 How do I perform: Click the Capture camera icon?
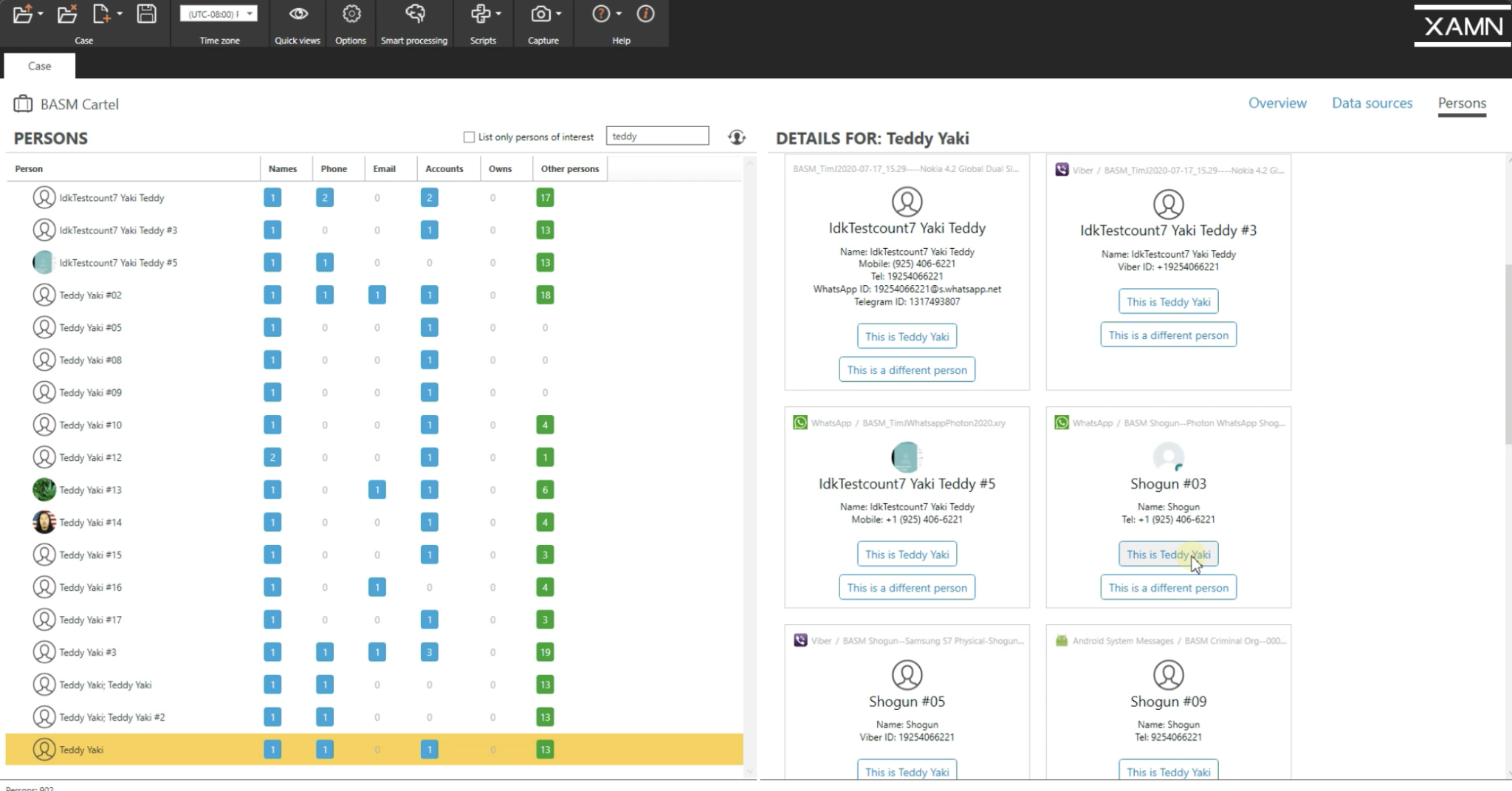[x=540, y=14]
